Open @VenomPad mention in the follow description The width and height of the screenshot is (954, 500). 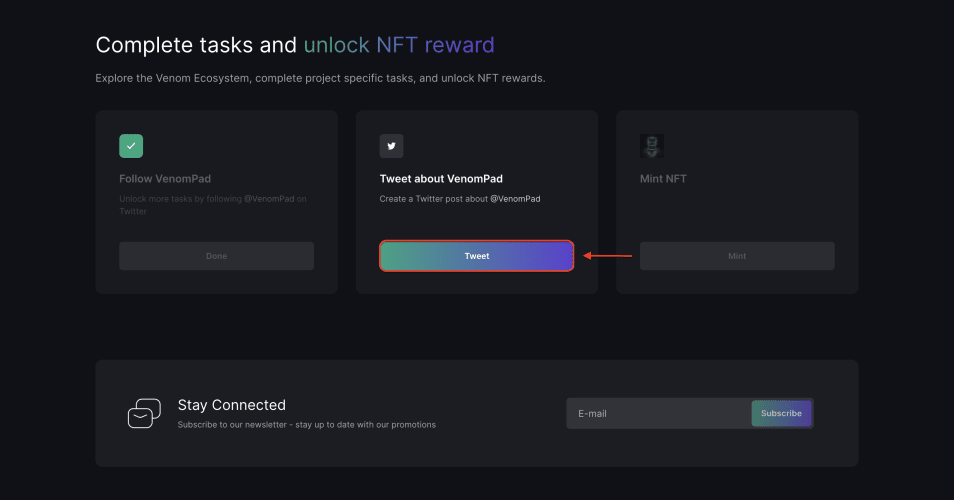[269, 199]
